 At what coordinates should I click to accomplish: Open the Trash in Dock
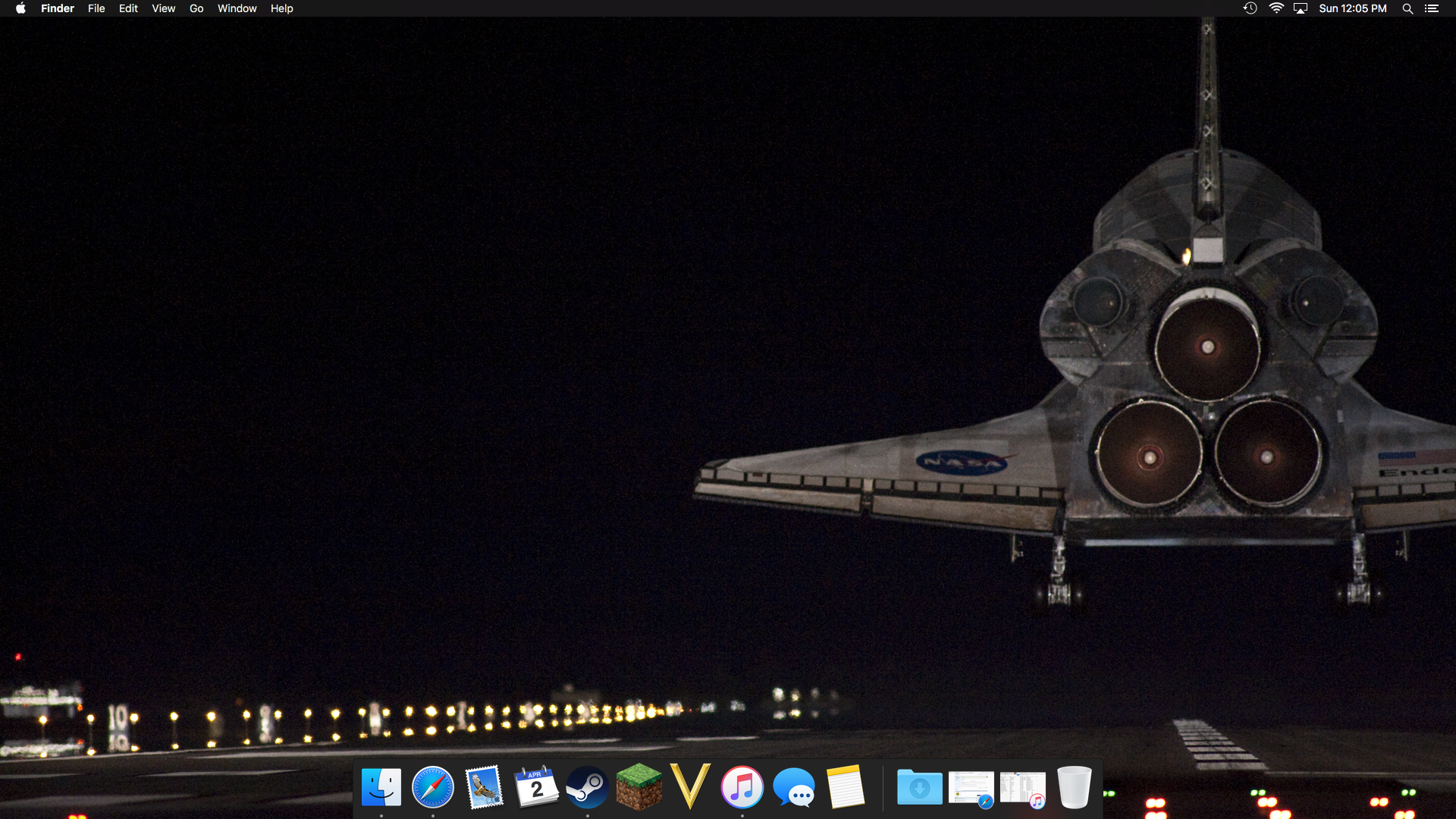(x=1074, y=787)
